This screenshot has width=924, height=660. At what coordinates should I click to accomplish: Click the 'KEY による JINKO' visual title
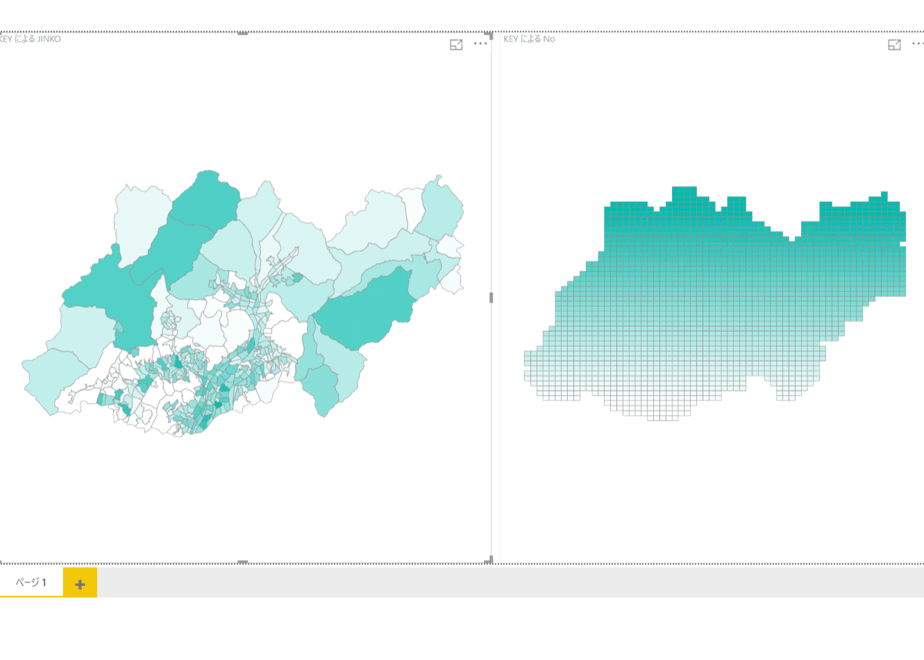coord(29,39)
